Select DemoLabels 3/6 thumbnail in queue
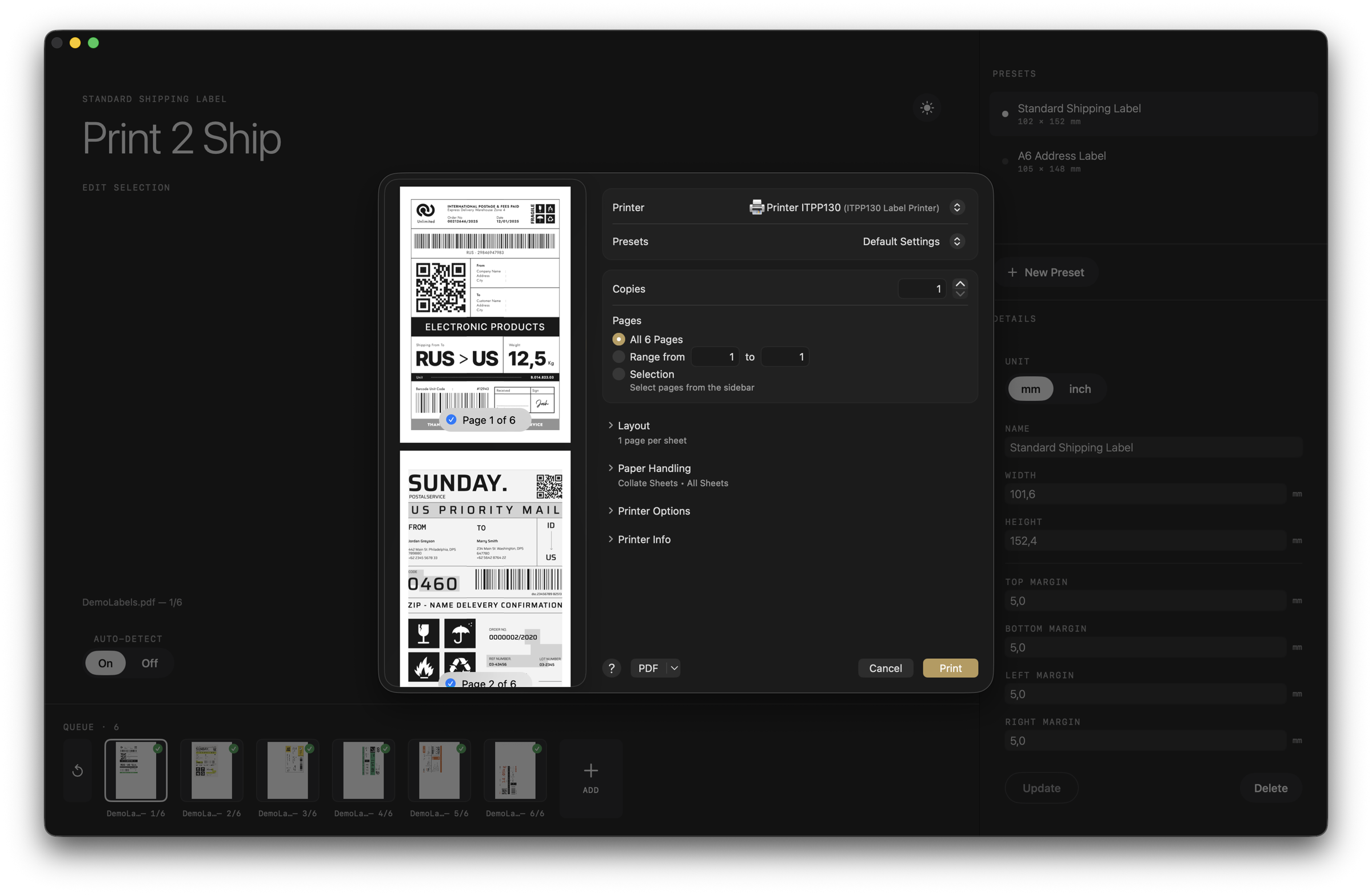This screenshot has width=1372, height=895. [288, 770]
